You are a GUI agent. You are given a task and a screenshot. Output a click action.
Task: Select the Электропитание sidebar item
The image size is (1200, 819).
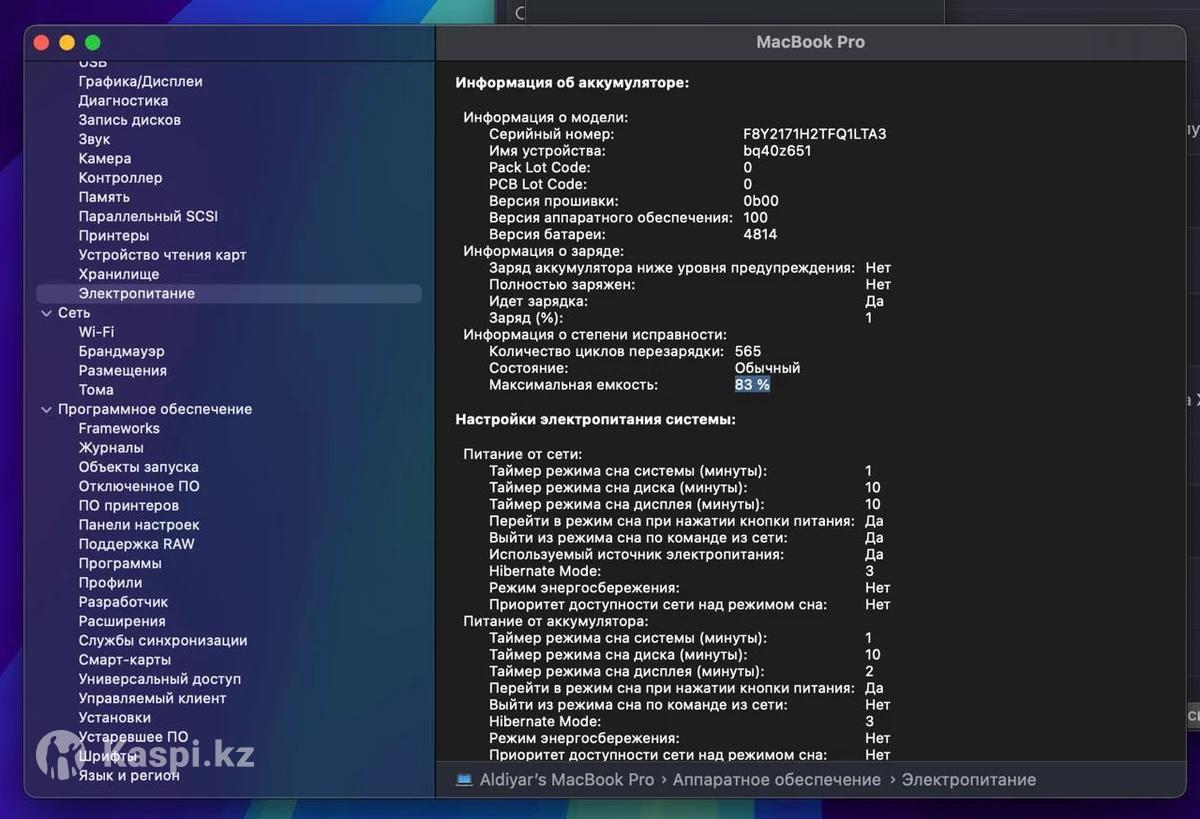[x=137, y=294]
